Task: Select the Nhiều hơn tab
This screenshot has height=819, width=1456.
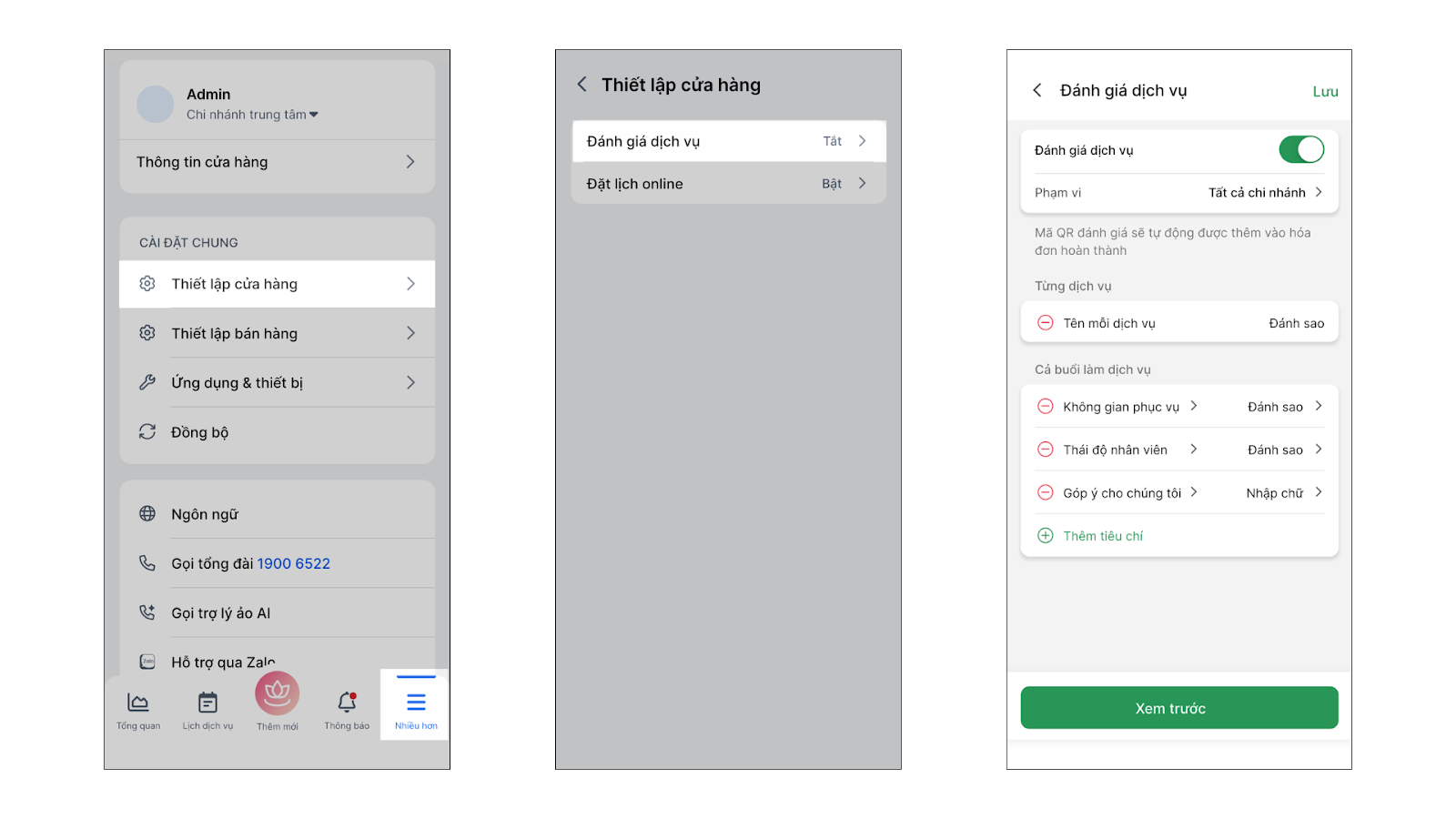Action: click(x=416, y=705)
